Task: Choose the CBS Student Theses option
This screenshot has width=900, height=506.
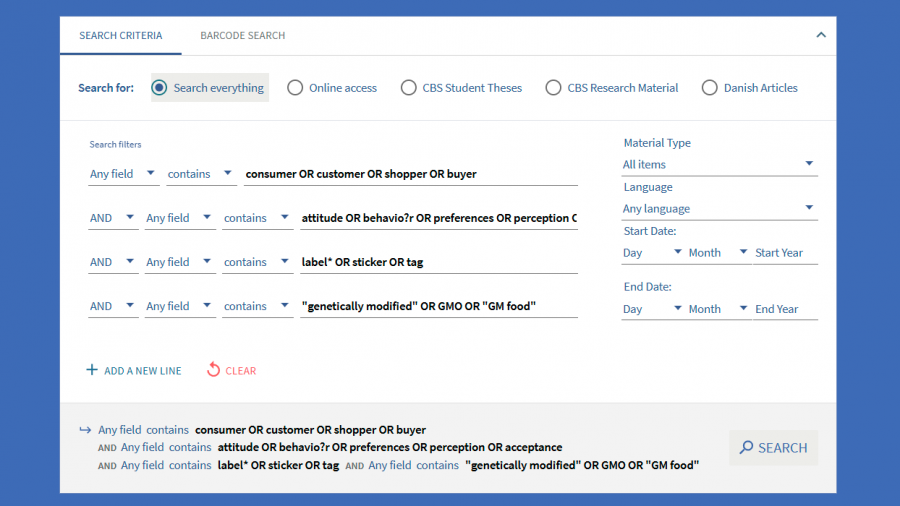Action: (408, 88)
